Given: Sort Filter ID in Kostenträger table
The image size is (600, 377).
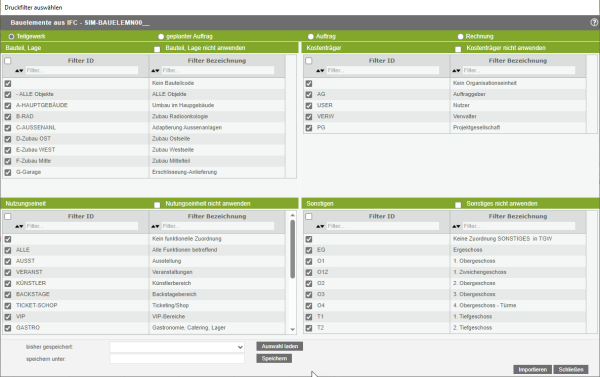Looking at the screenshot, I should click(320, 70).
